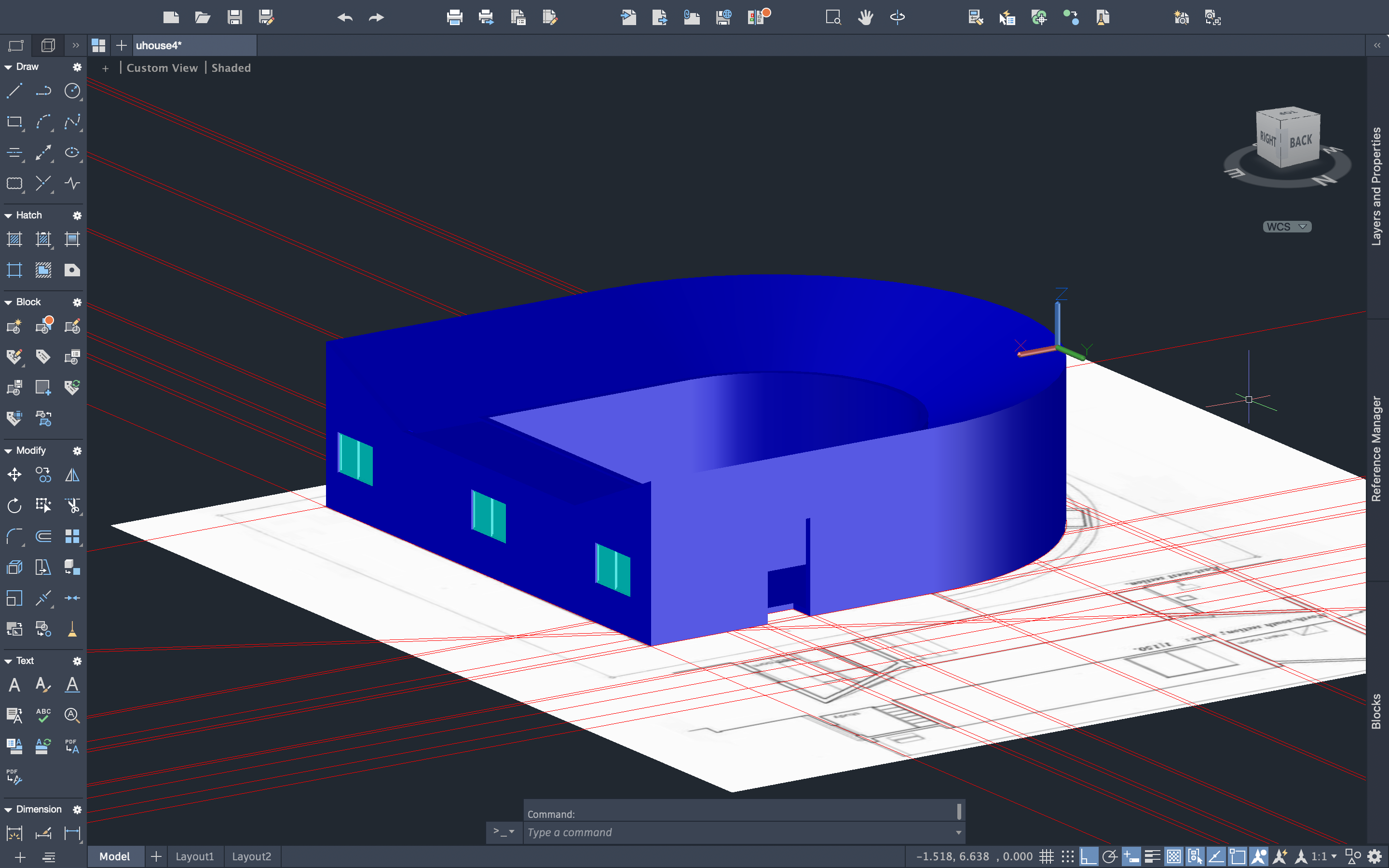Select the Line tool in Draw panel
This screenshot has height=868, width=1389.
[14, 91]
